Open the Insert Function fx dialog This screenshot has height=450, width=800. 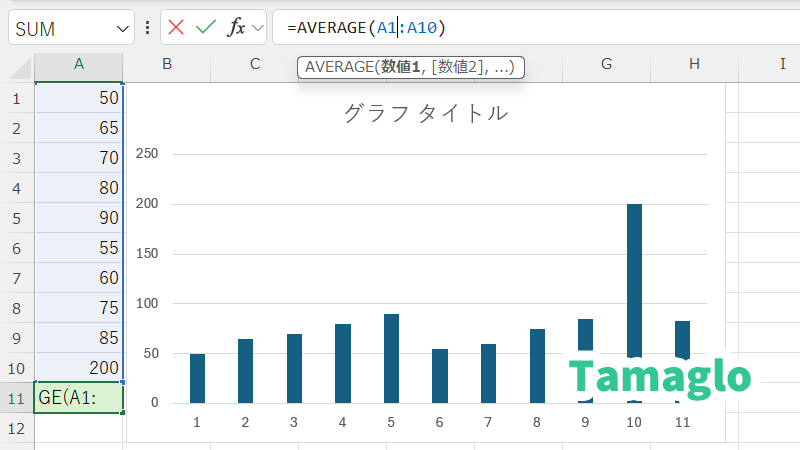tap(236, 27)
